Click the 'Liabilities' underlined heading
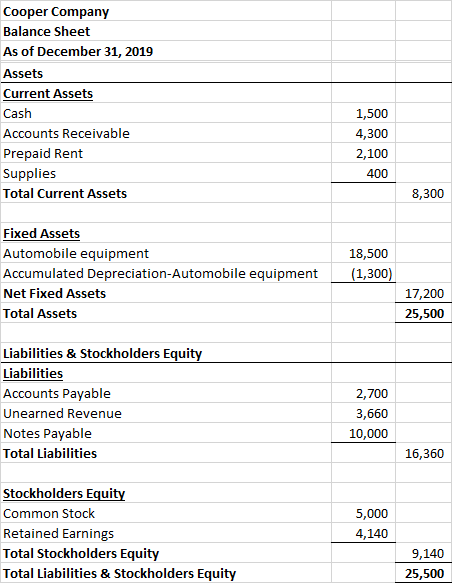Image resolution: width=452 pixels, height=583 pixels. [33, 374]
